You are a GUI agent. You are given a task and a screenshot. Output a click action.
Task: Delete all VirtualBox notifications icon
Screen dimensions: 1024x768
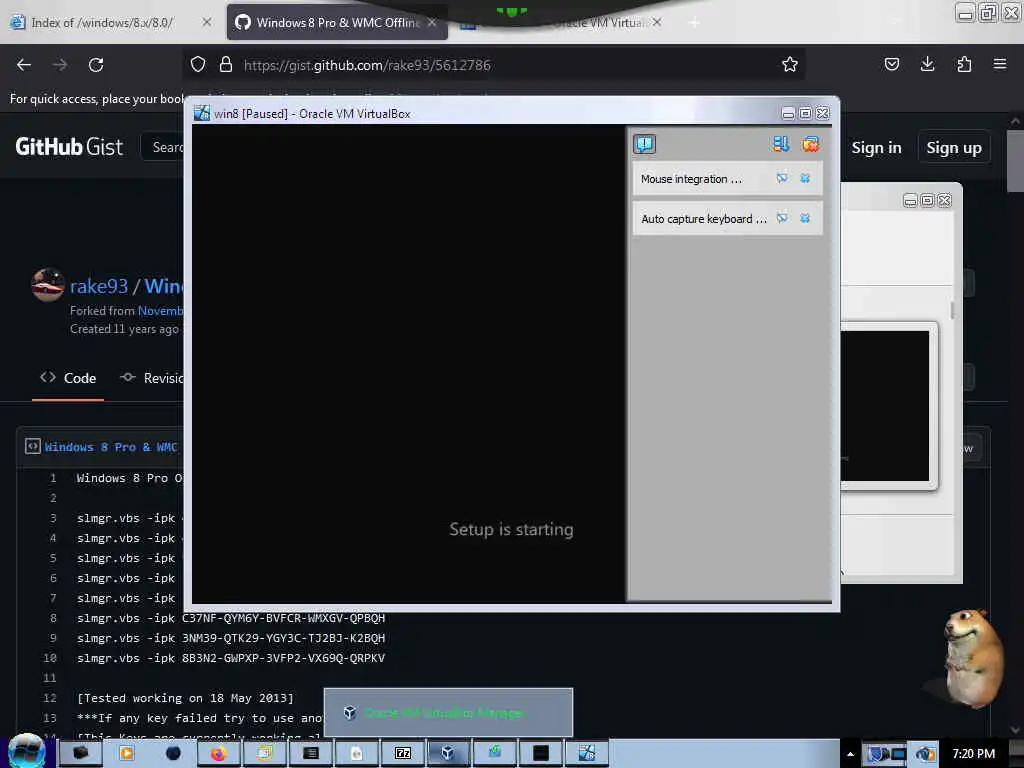(x=810, y=144)
